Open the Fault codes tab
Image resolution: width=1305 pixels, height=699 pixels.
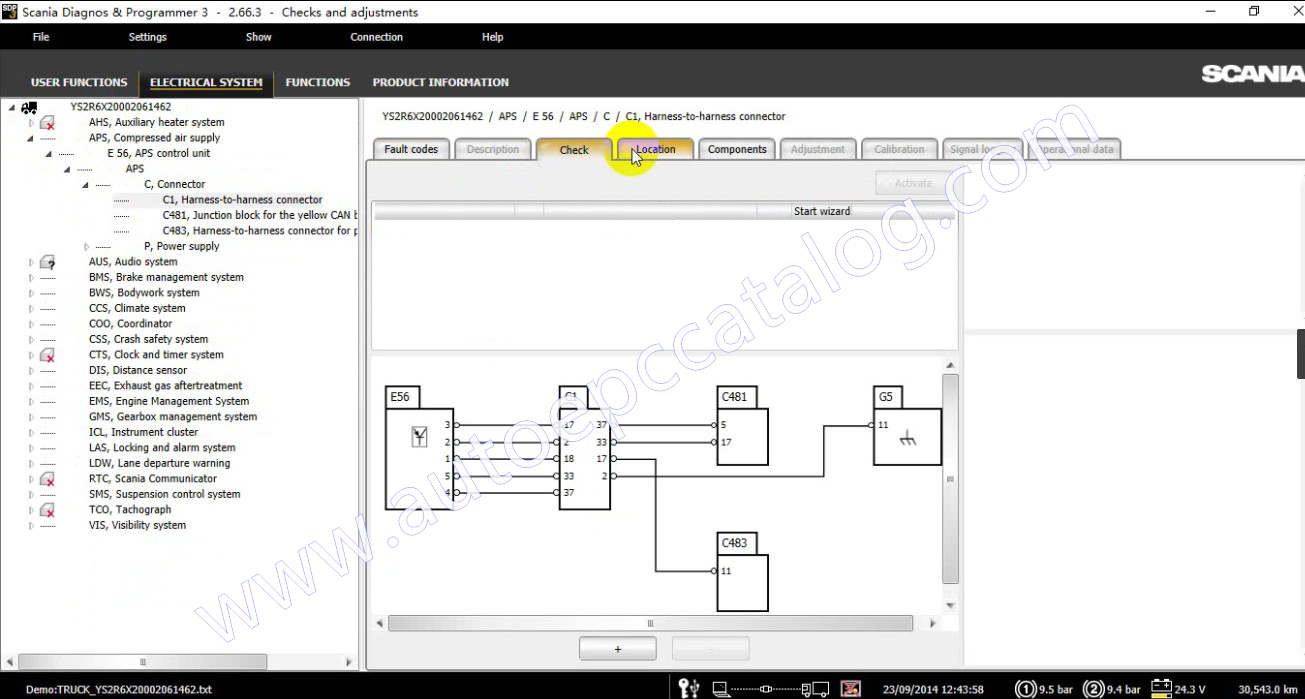tap(411, 149)
